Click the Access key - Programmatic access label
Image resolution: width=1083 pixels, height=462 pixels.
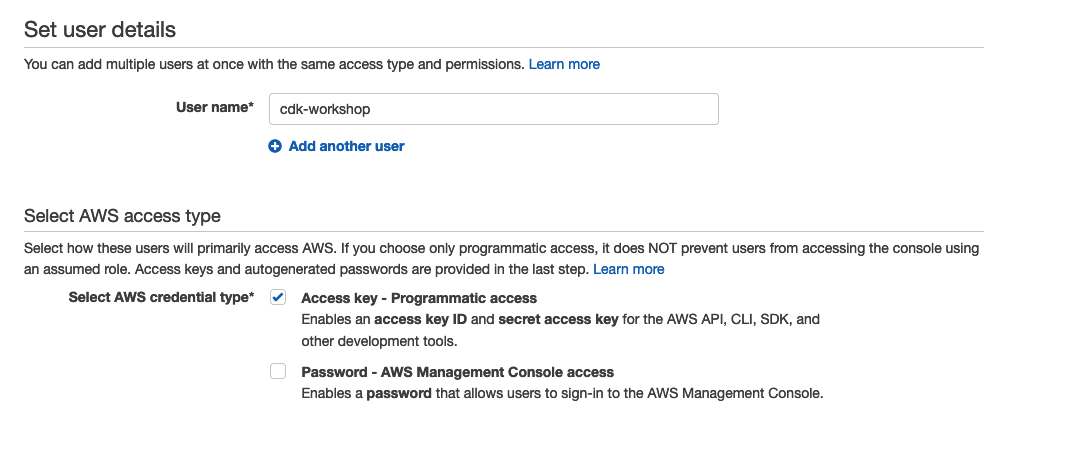[419, 298]
